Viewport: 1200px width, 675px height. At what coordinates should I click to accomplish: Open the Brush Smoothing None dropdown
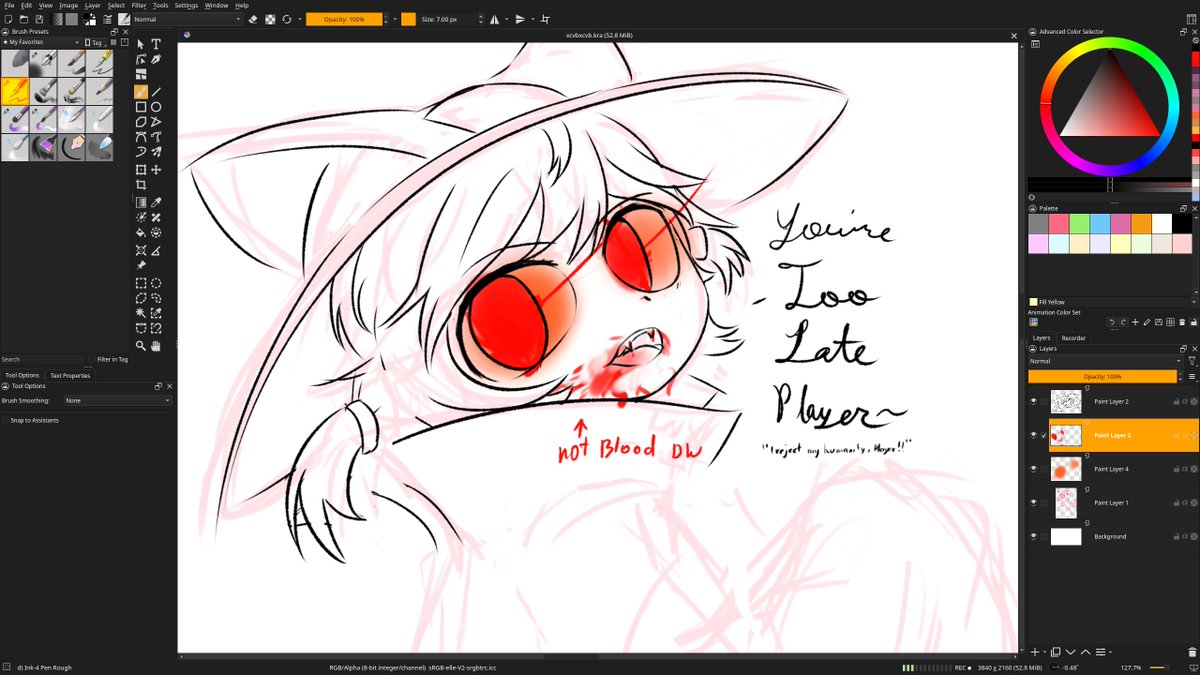tap(117, 400)
